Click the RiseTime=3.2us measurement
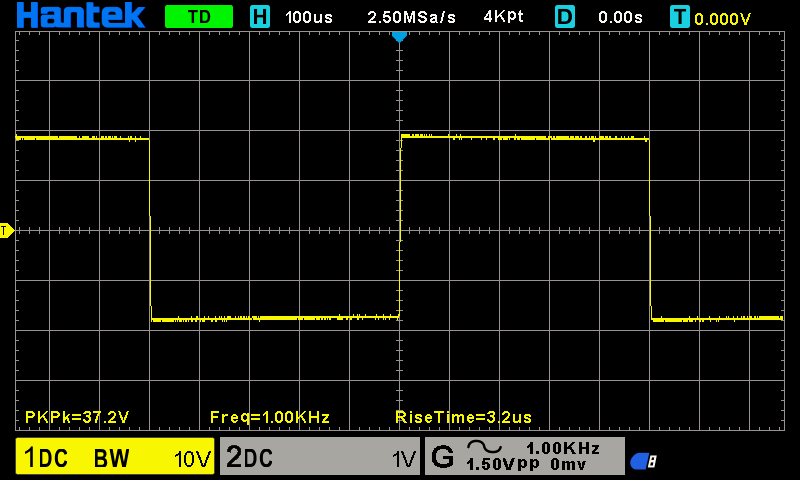The image size is (800, 480). (x=464, y=417)
